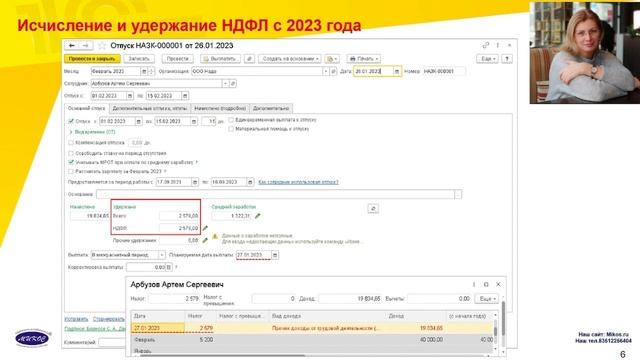
Task: Open the document form Ещё menu
Action: 487,59
